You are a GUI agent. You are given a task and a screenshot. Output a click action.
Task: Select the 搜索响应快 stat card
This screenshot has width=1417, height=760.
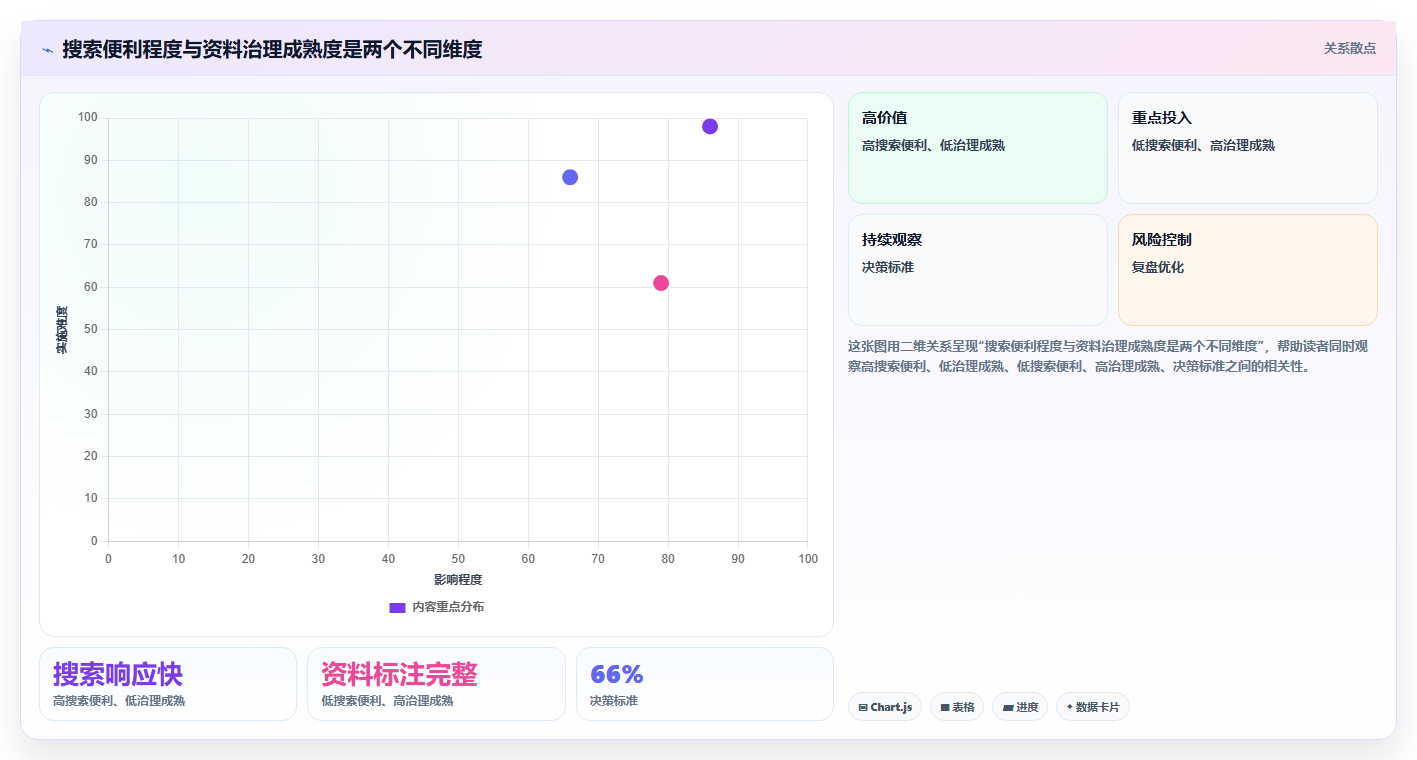pos(168,684)
